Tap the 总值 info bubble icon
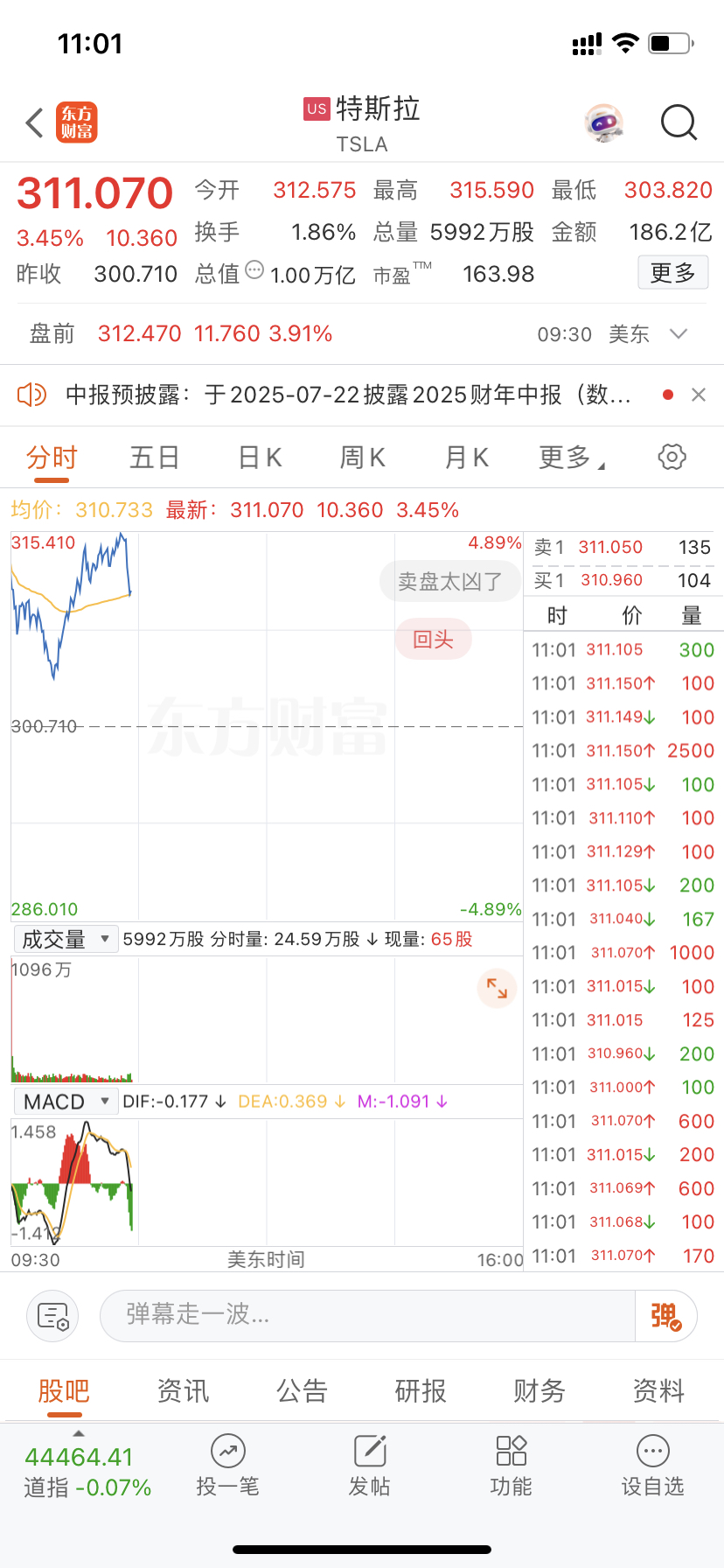Screen dimensions: 724x1568 [x=254, y=269]
